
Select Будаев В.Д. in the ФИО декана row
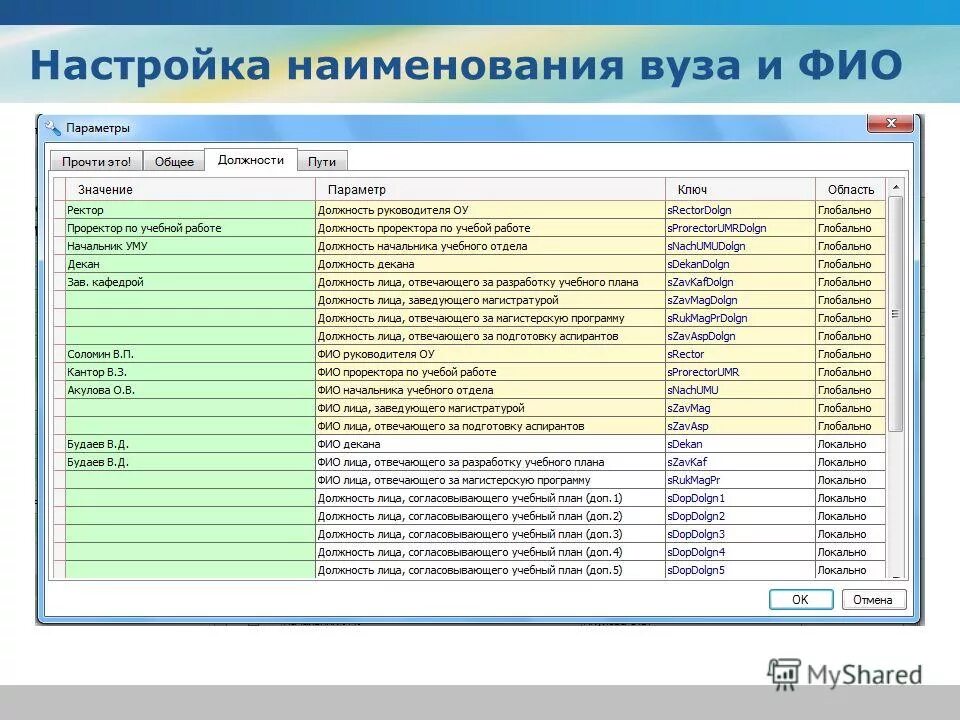coord(190,444)
